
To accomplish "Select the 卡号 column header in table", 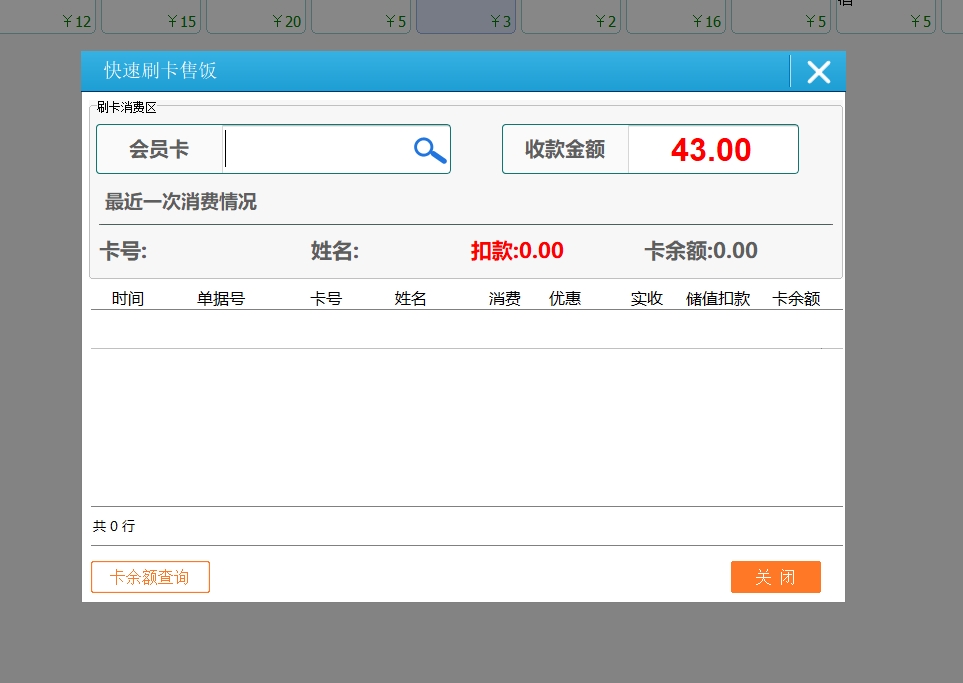I will pos(327,299).
